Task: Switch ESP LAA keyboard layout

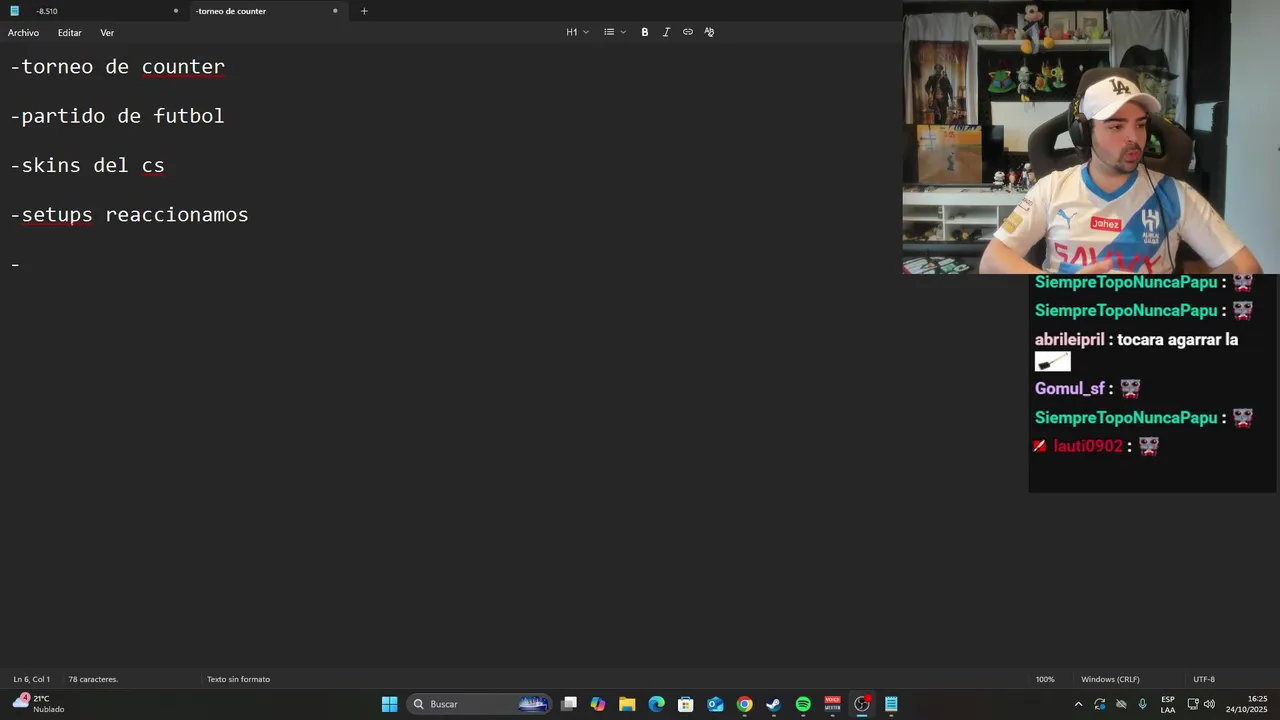Action: click(1168, 704)
